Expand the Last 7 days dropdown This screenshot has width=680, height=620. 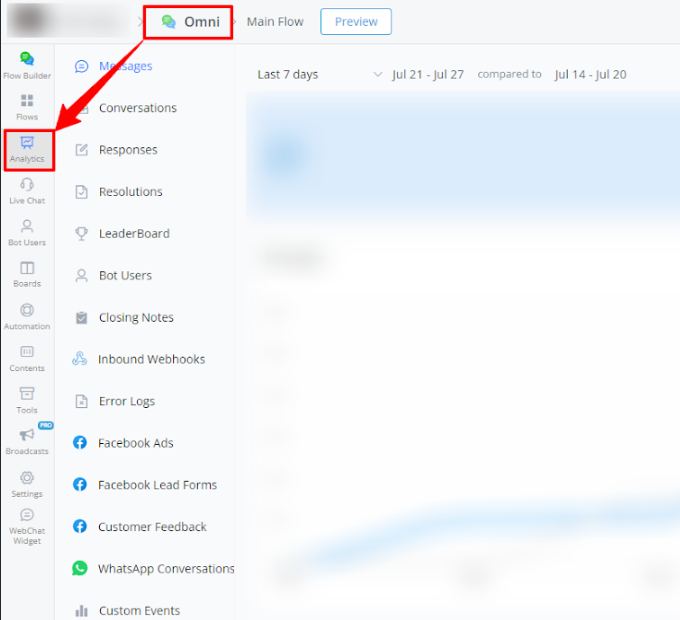click(319, 75)
